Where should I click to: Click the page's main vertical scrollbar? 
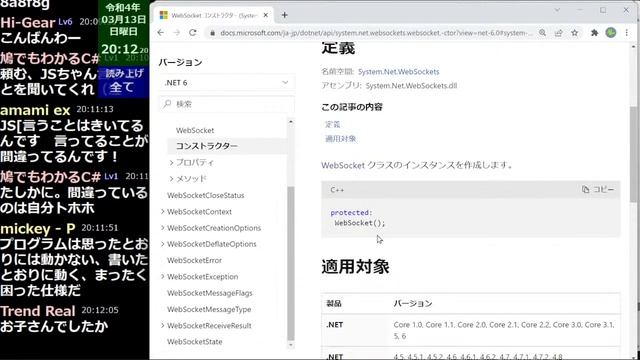[x=634, y=154]
